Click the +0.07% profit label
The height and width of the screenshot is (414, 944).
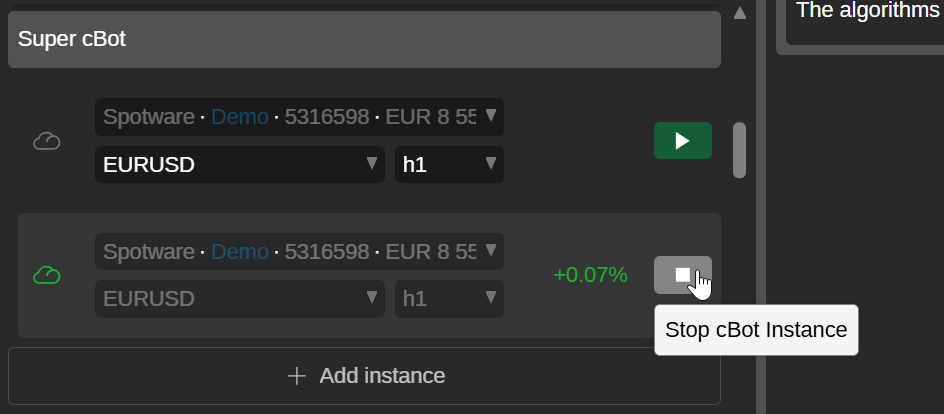[x=590, y=275]
